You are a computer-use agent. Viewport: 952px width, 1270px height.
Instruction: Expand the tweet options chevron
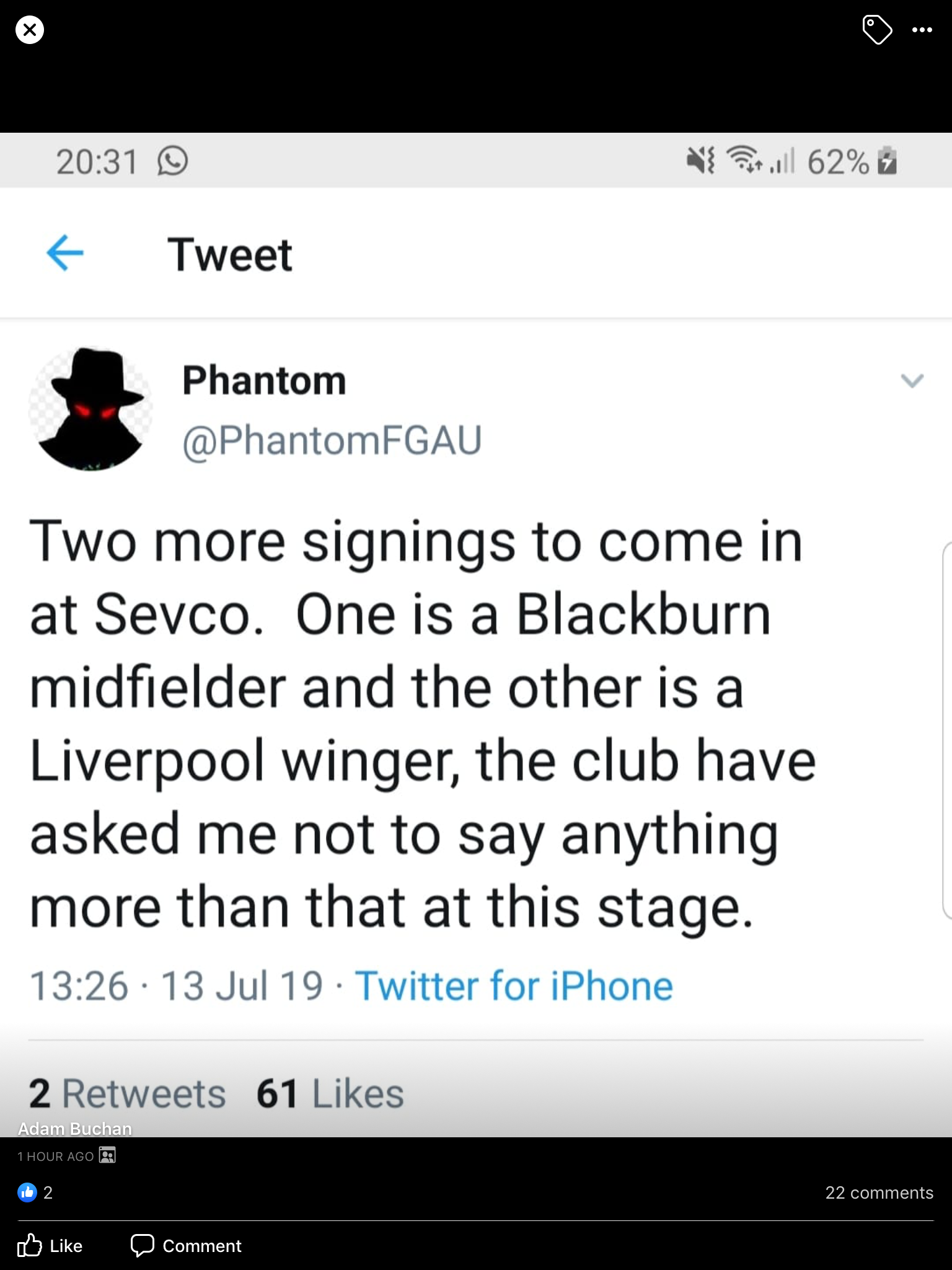click(912, 380)
